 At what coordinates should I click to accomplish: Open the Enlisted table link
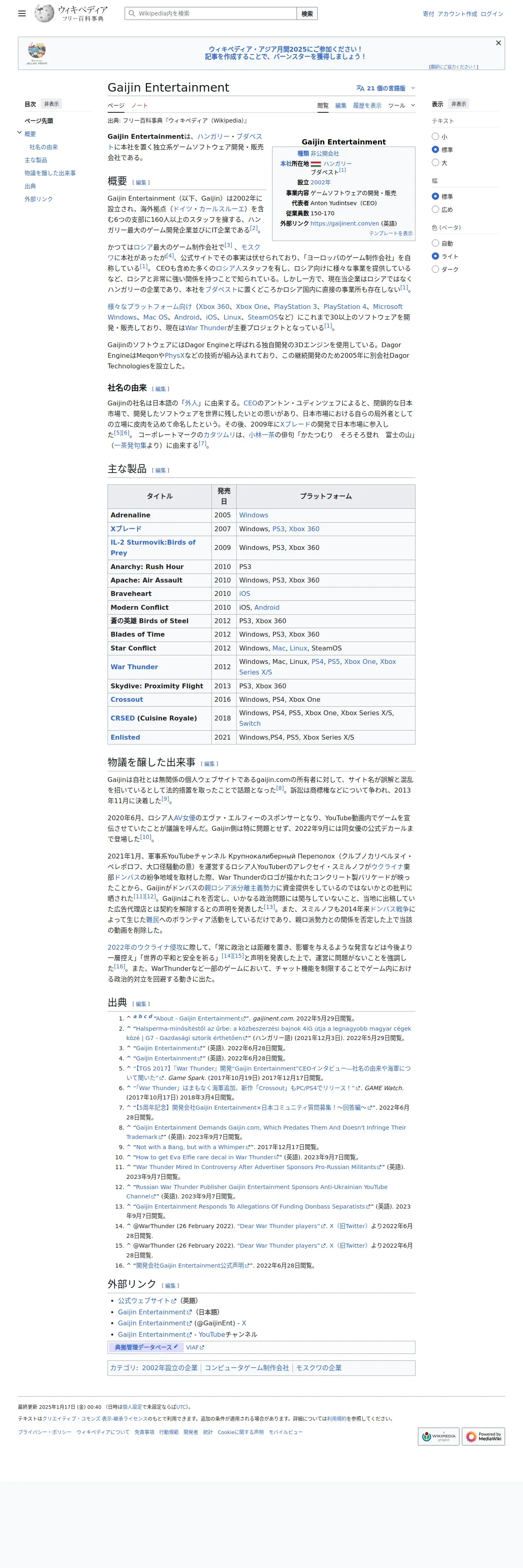125,737
